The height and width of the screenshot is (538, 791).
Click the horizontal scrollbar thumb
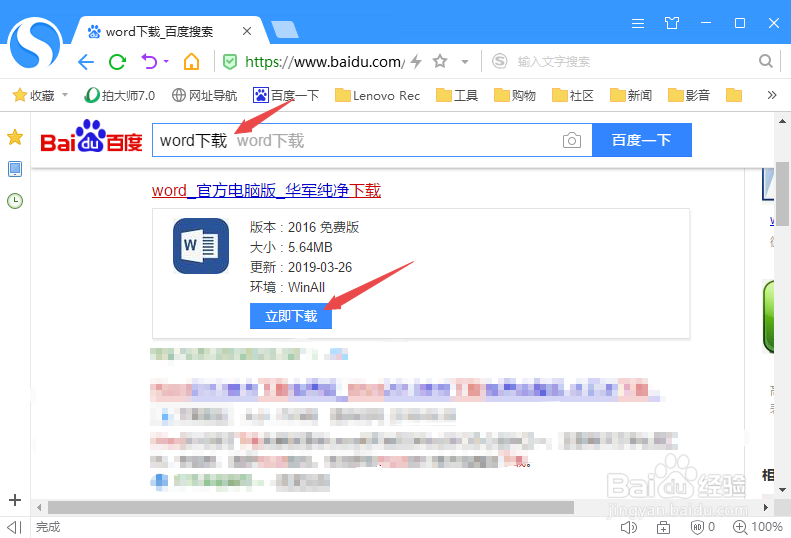(311, 507)
